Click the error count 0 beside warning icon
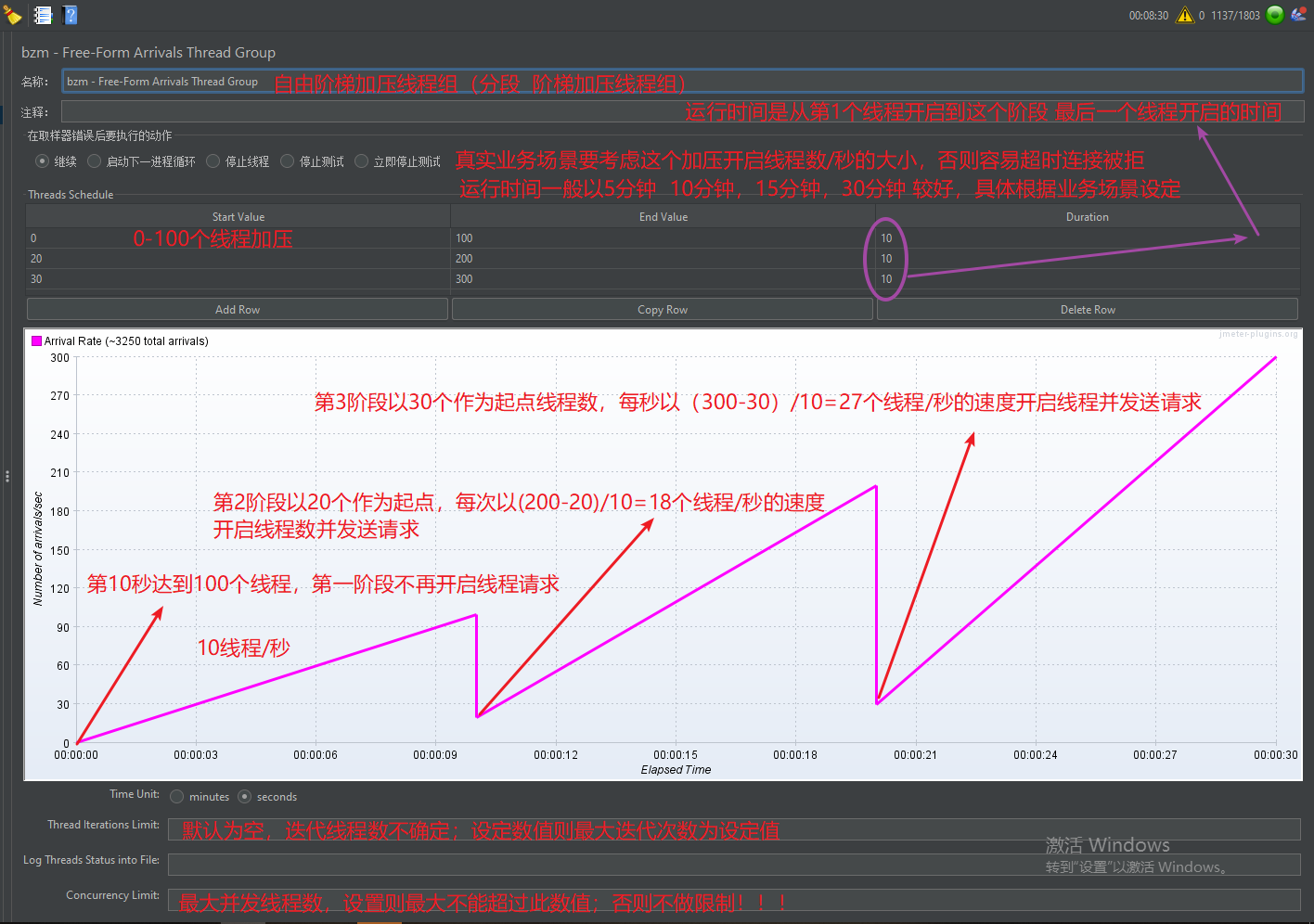The width and height of the screenshot is (1314, 924). (1202, 16)
